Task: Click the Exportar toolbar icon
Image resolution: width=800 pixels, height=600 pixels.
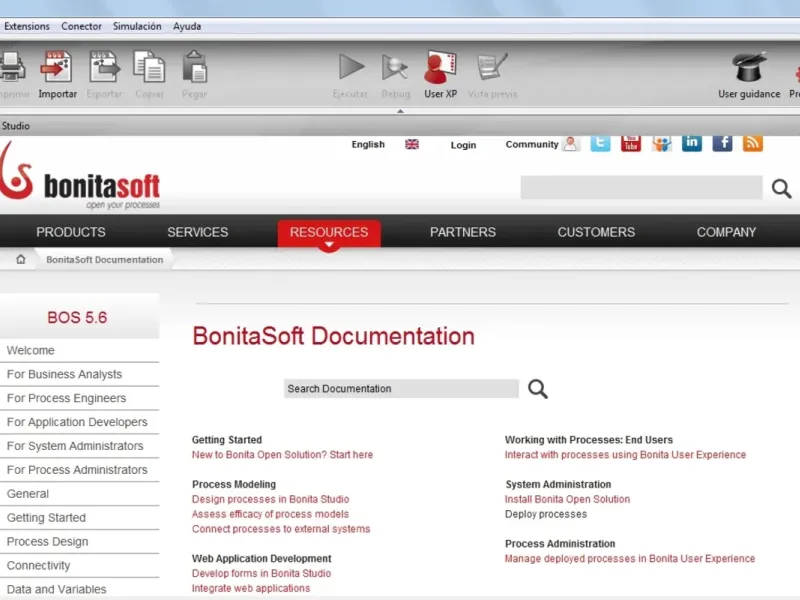Action: click(x=105, y=67)
